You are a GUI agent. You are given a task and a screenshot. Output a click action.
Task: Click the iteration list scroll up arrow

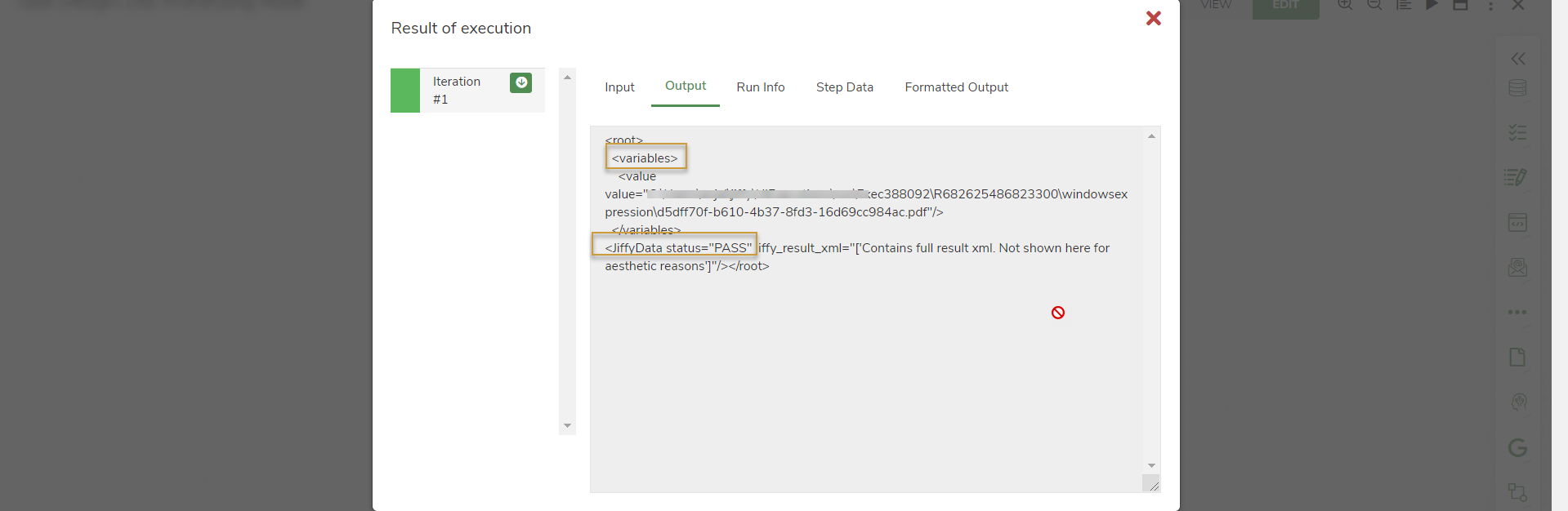(567, 77)
